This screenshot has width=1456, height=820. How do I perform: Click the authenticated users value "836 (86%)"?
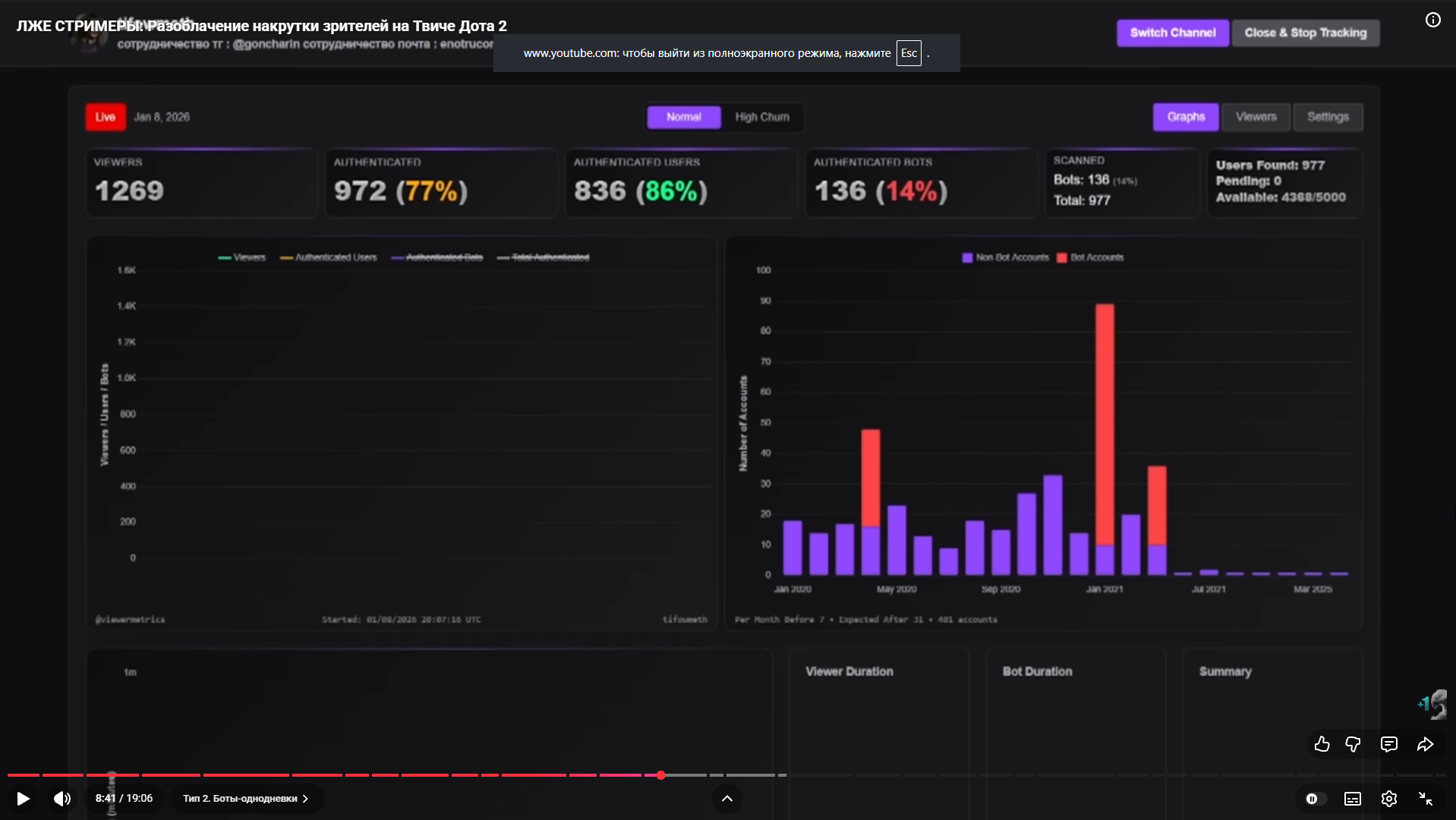[641, 191]
